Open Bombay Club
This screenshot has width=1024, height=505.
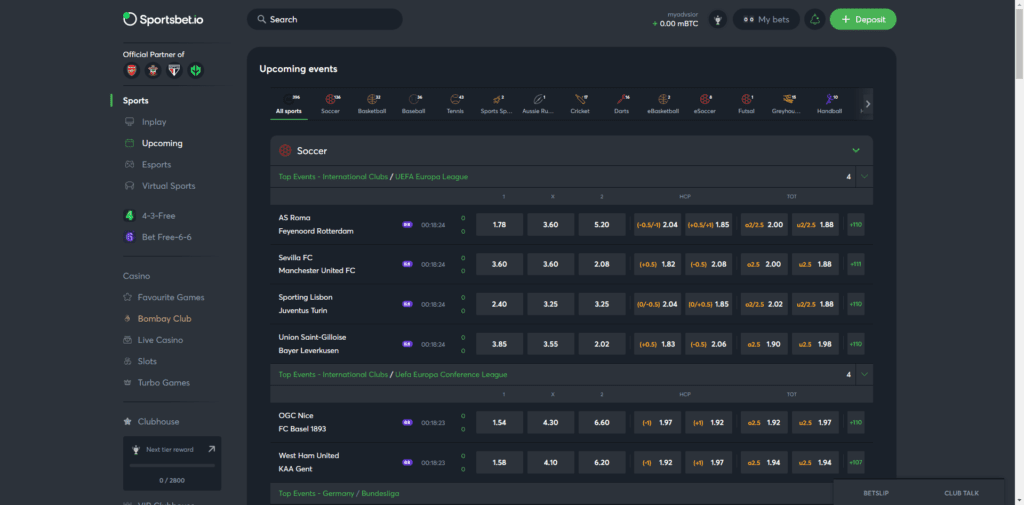[x=164, y=319]
